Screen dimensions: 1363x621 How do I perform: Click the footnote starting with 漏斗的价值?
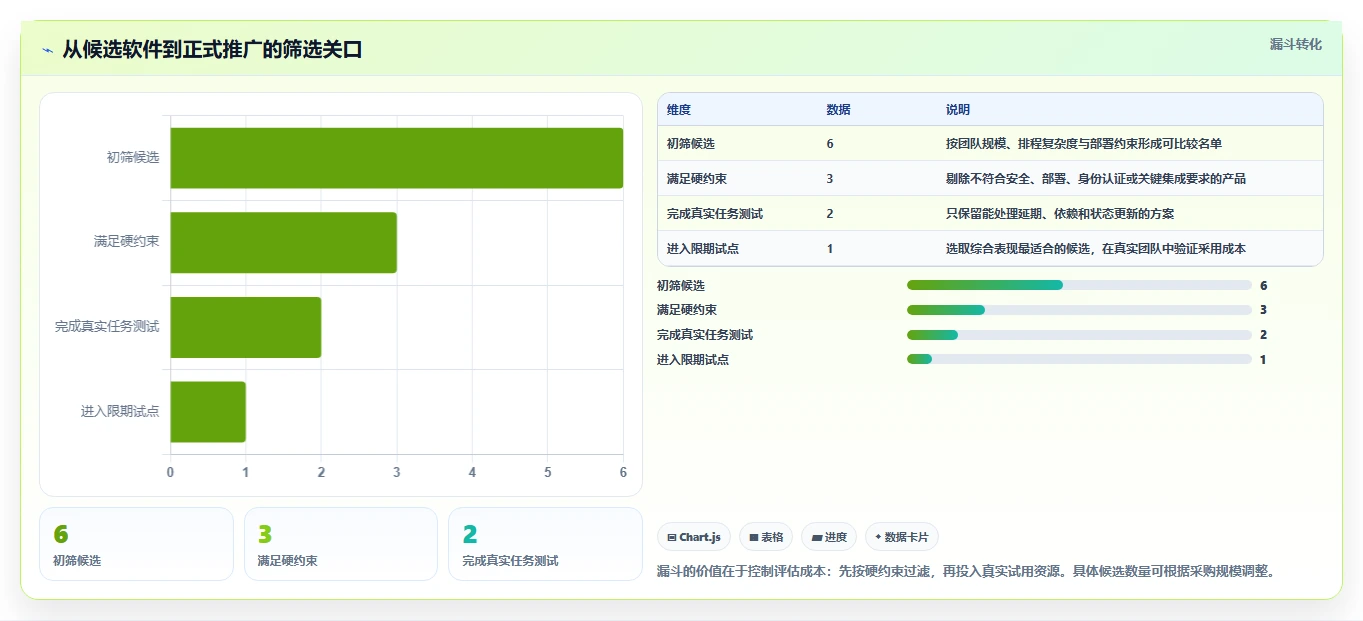(967, 572)
